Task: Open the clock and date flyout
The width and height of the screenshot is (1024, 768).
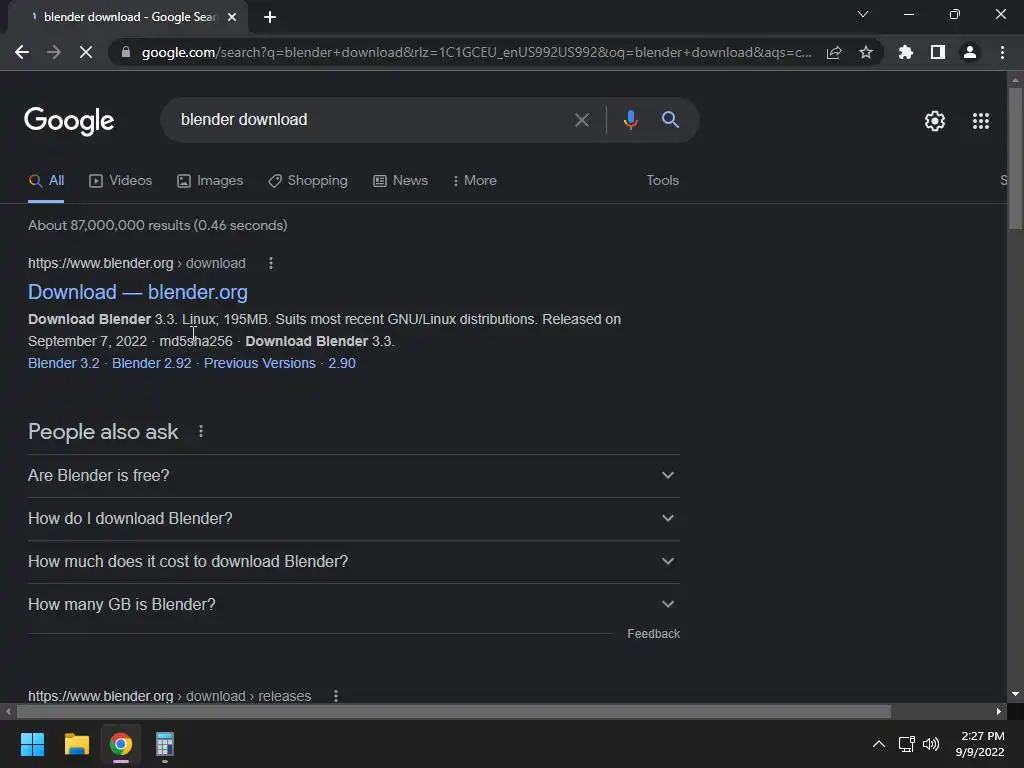Action: tap(980, 744)
